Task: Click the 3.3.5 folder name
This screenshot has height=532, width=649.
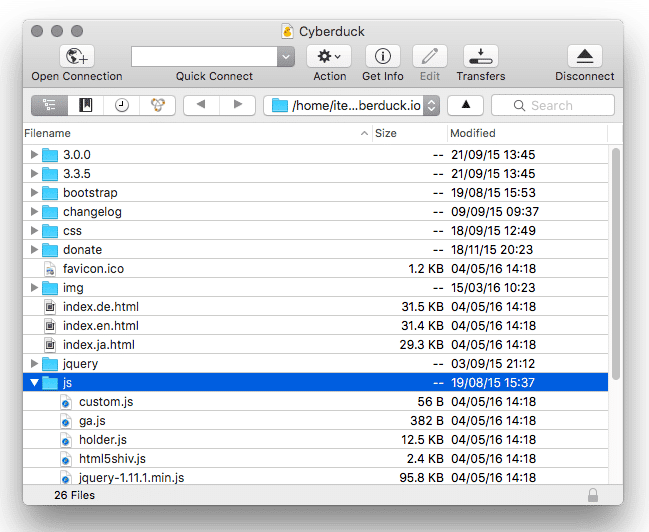Action: click(x=77, y=173)
